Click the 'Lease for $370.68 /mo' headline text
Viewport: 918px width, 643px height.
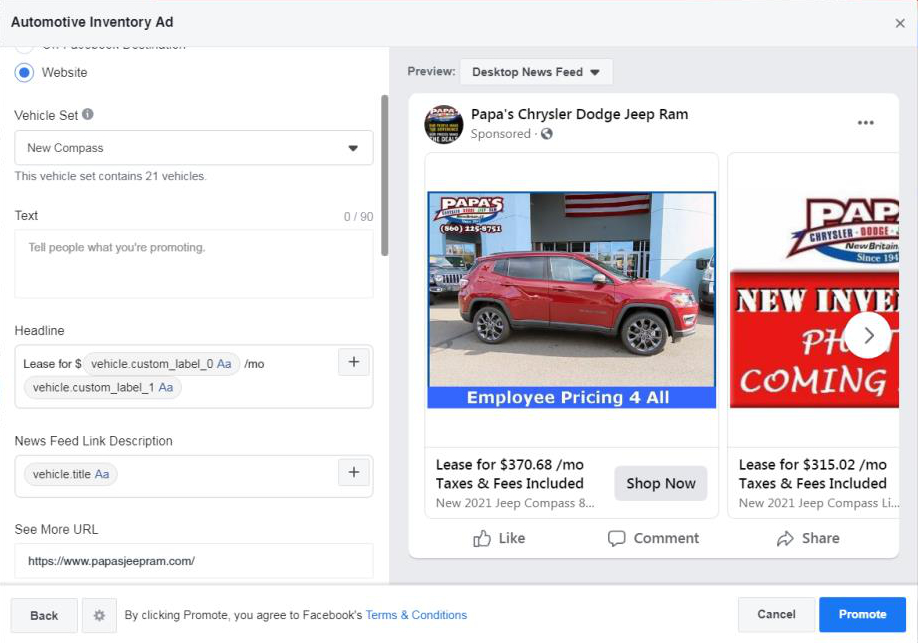tap(509, 464)
